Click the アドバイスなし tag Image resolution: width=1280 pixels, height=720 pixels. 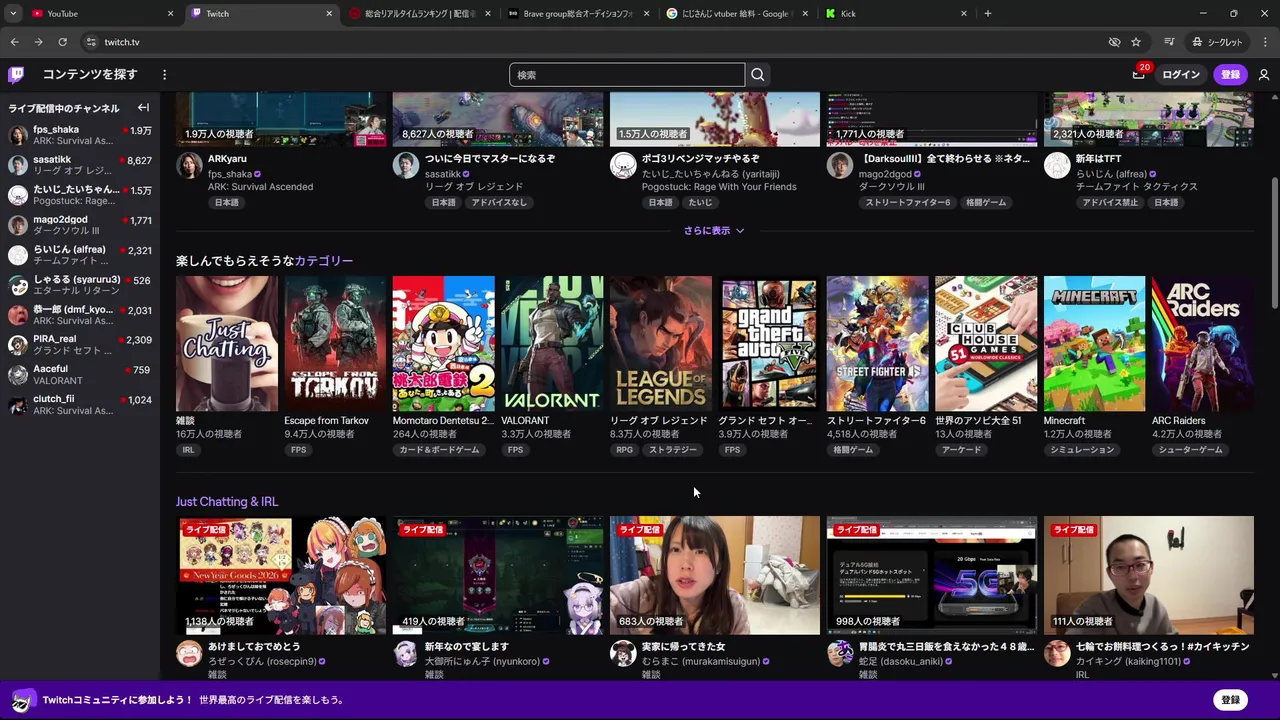[x=499, y=203]
